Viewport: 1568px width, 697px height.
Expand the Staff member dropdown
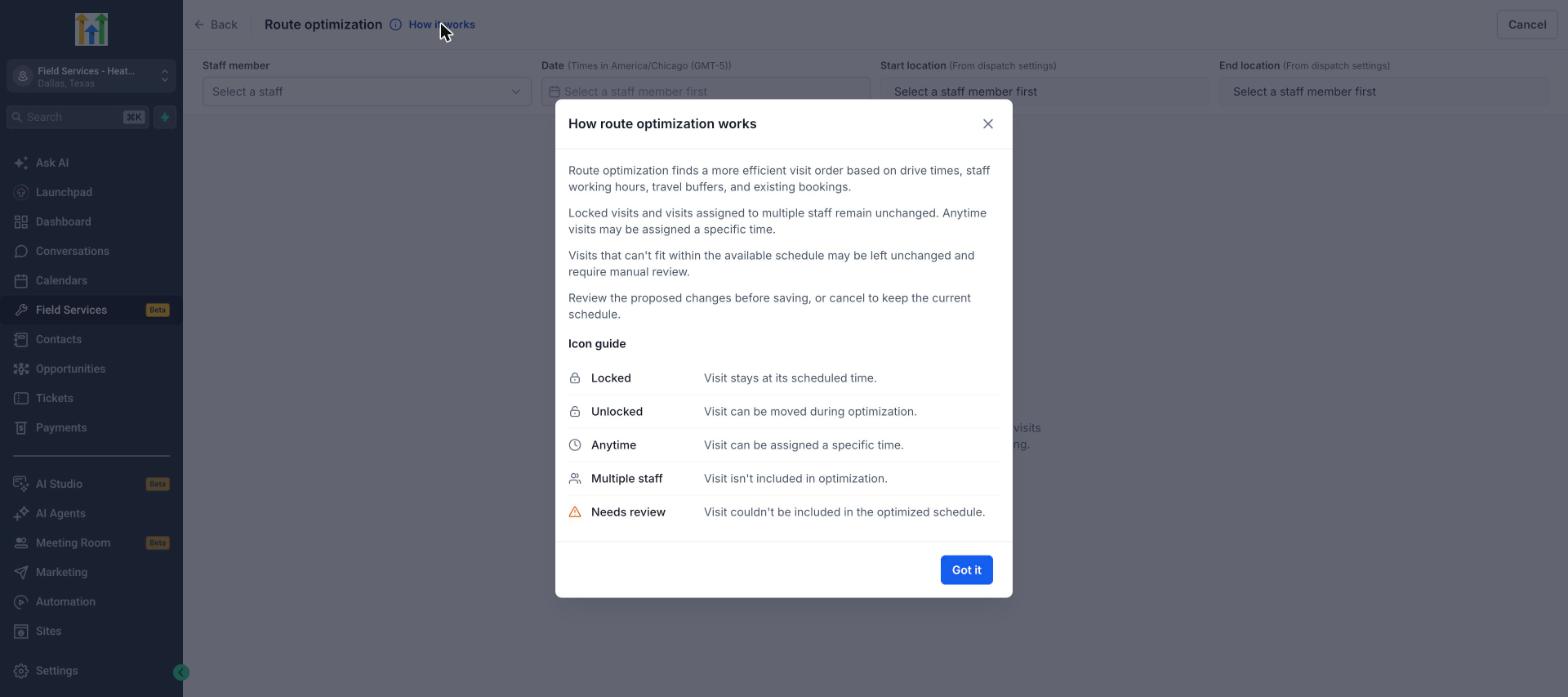tap(367, 92)
